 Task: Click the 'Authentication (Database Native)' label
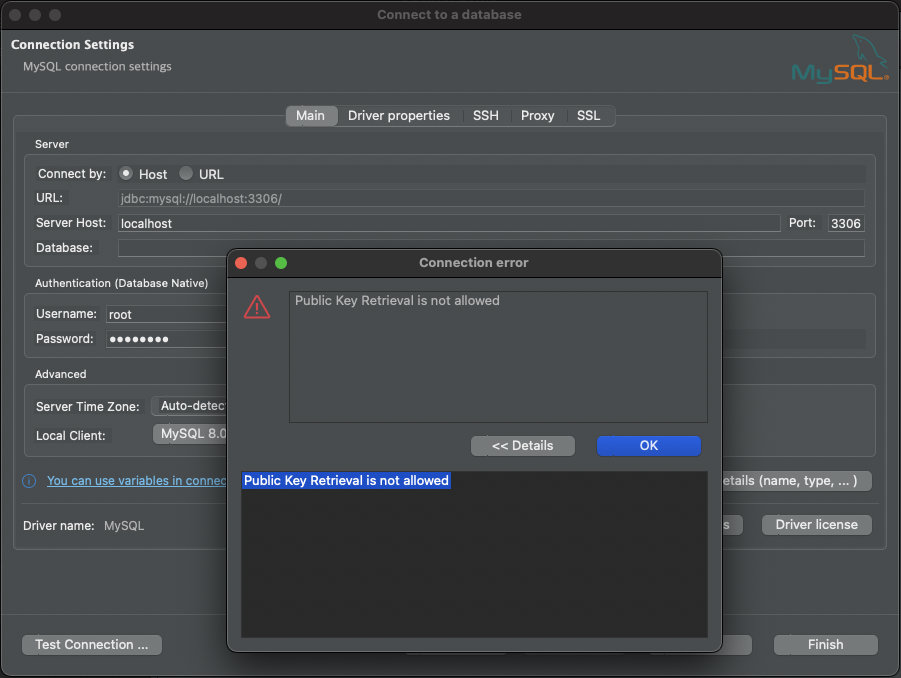coord(121,283)
